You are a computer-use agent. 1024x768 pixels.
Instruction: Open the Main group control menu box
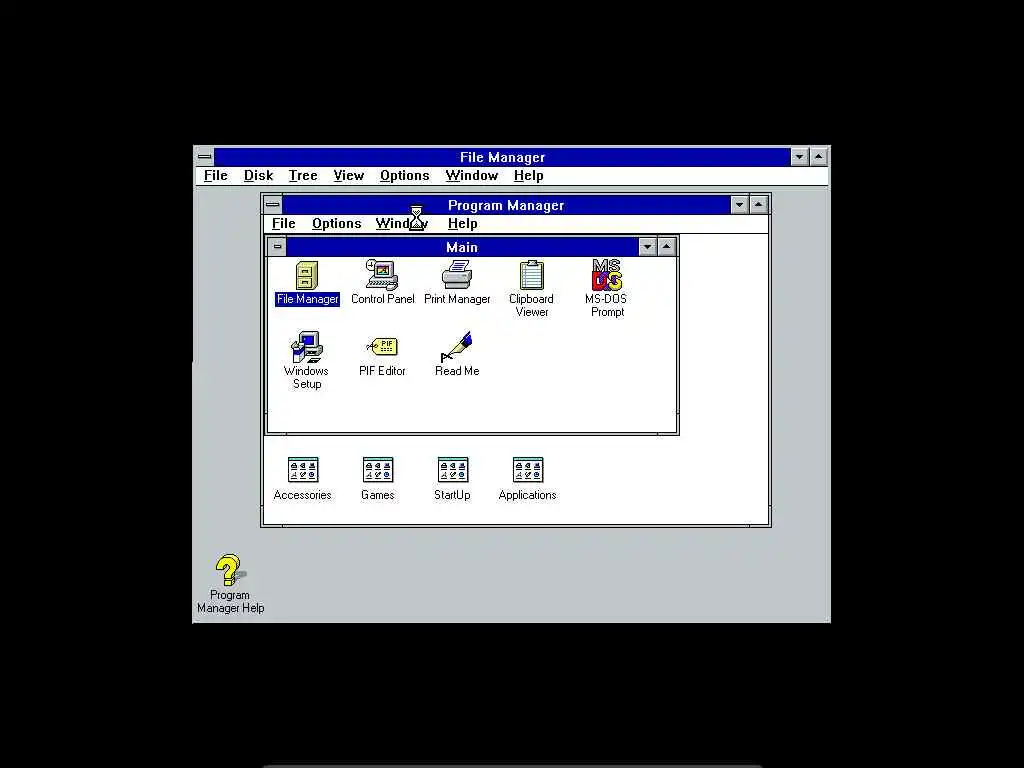[x=277, y=247]
